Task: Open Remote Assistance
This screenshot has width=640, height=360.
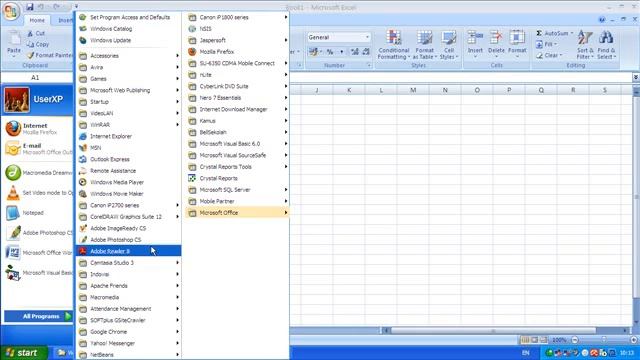Action: (x=128, y=171)
